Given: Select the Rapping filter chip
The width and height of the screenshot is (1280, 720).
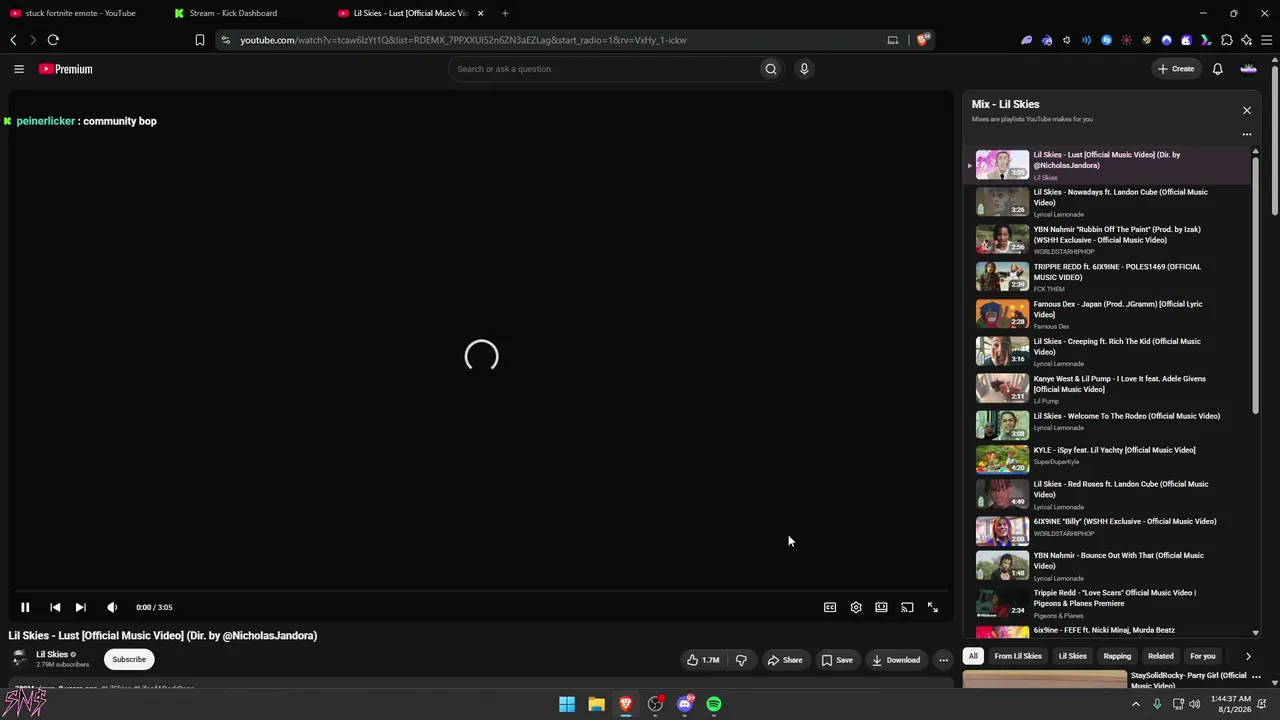Looking at the screenshot, I should click(1117, 656).
